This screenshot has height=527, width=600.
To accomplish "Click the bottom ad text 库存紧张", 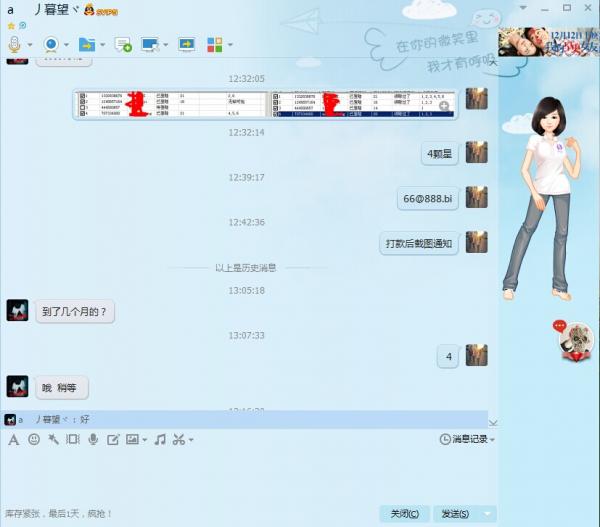I will (58, 514).
